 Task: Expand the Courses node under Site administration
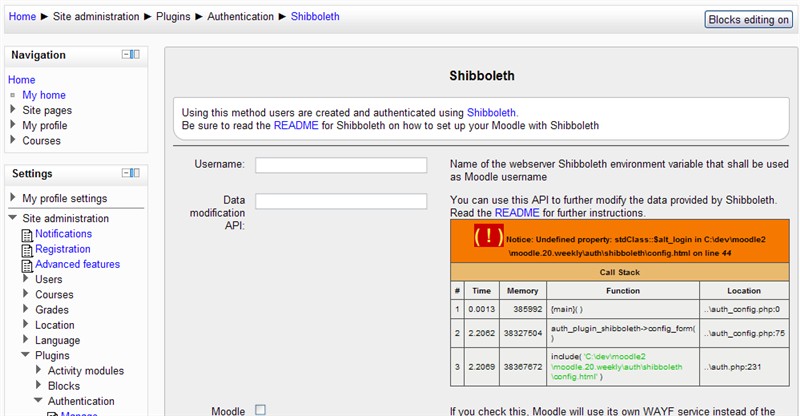pyautogui.click(x=26, y=293)
